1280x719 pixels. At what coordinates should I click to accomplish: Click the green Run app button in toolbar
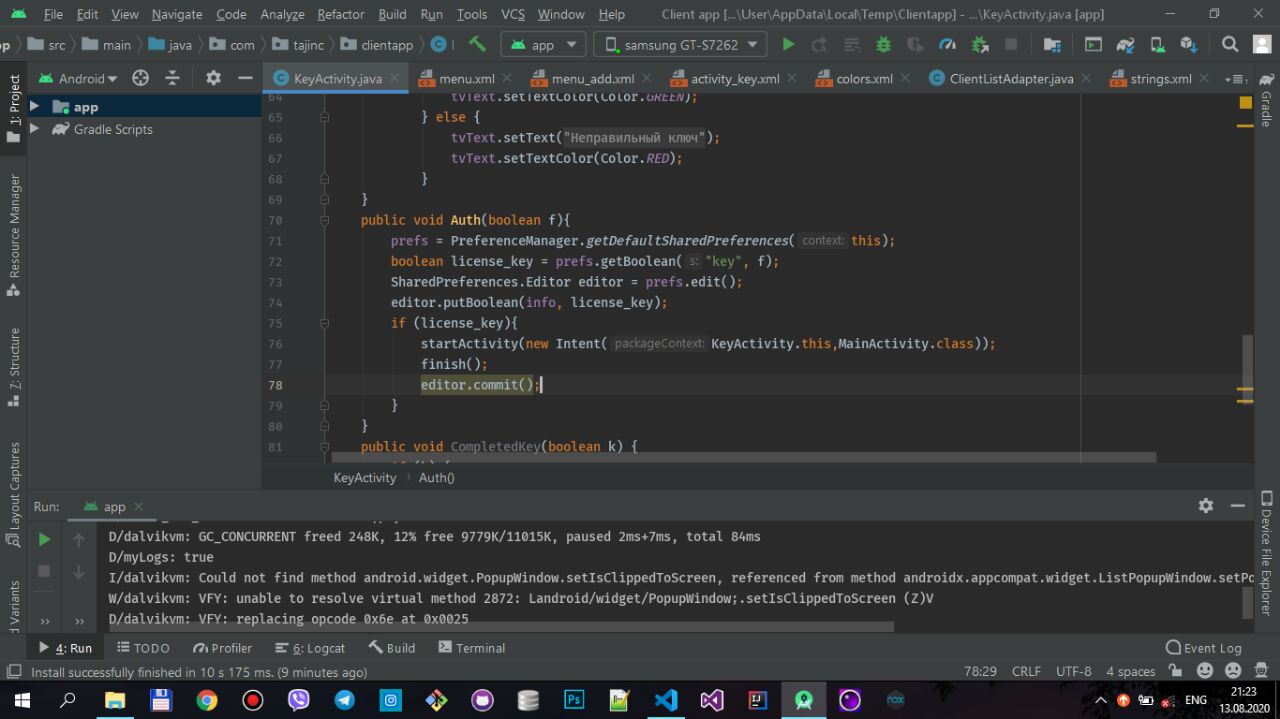coord(788,44)
